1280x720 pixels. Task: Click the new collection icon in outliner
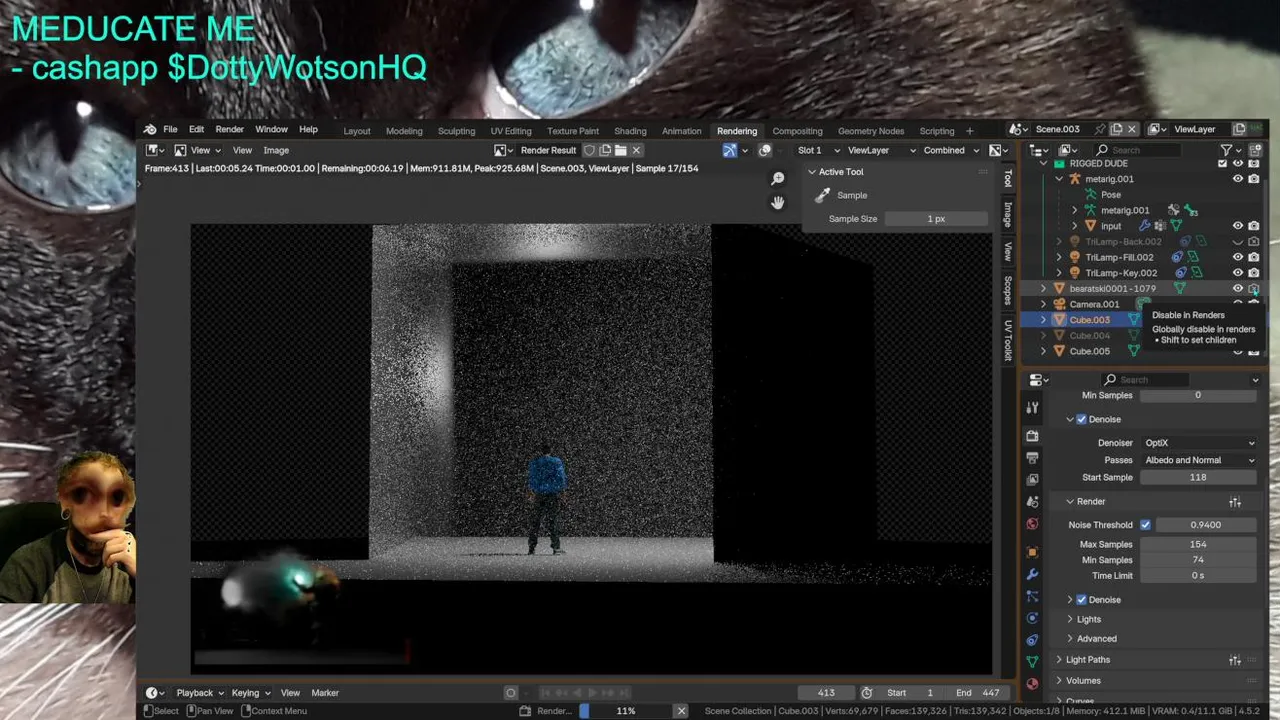coord(1256,150)
